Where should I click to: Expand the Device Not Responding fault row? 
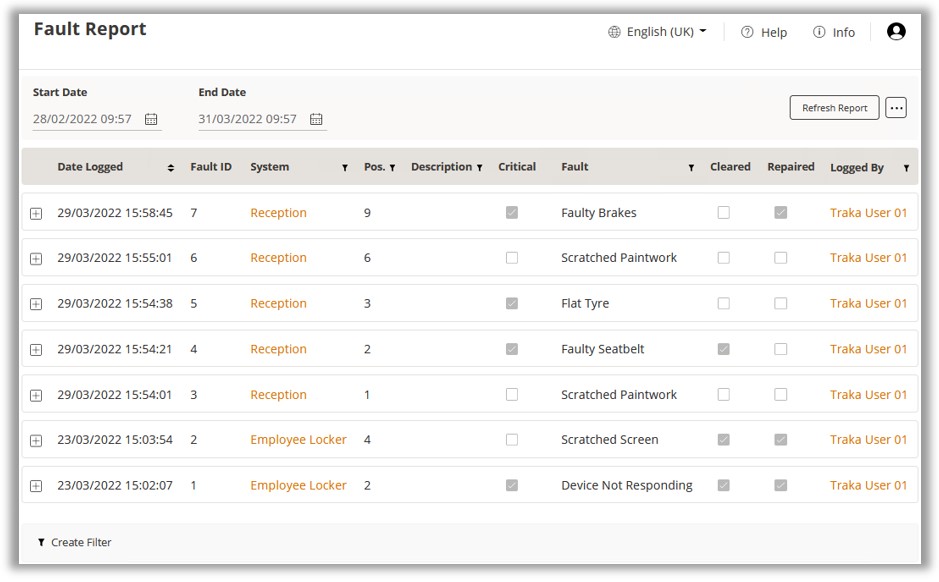[x=36, y=486]
